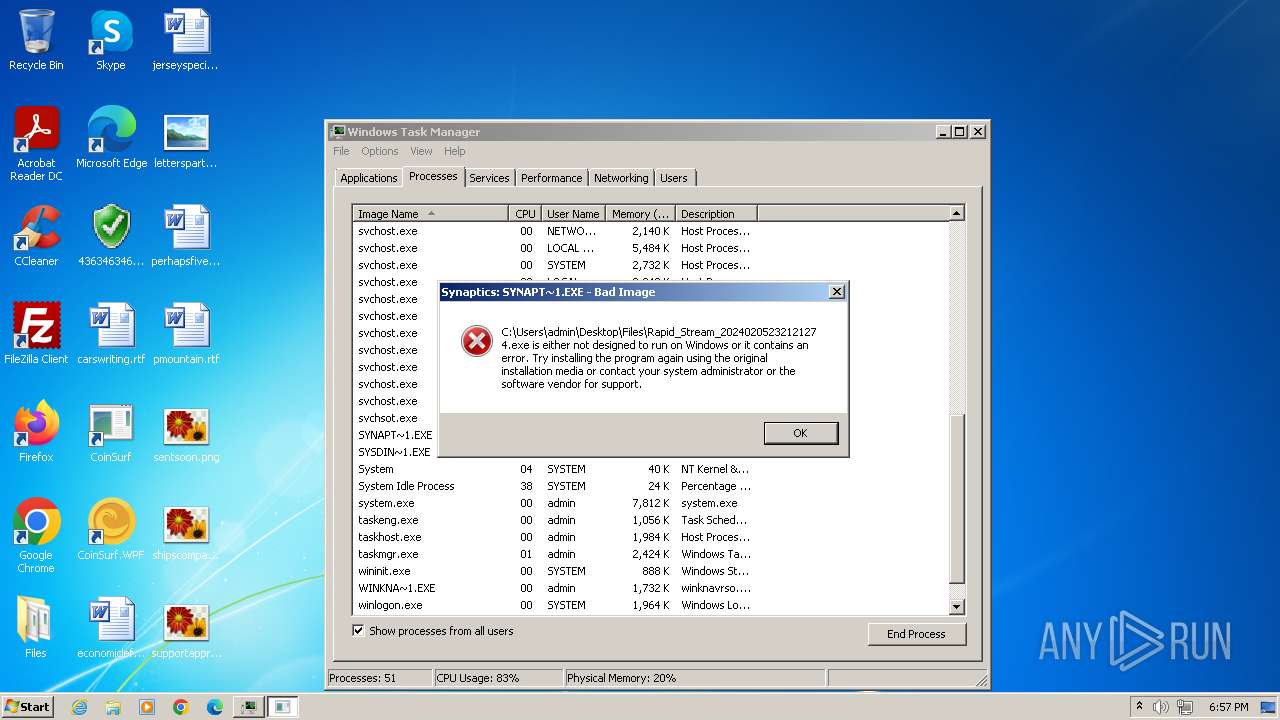Launch the Microsoft Edge desktop shortcut
Viewport: 1280px width, 720px height.
coord(111,138)
